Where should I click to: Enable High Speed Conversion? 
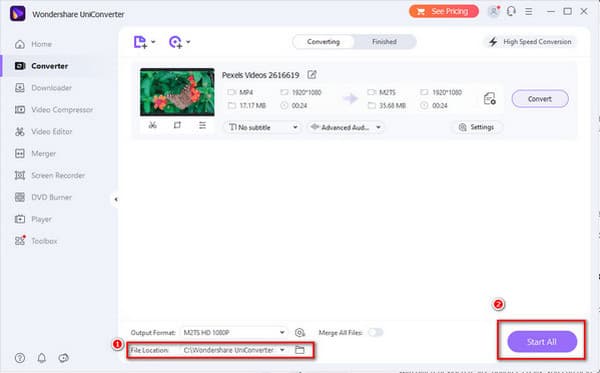(530, 42)
